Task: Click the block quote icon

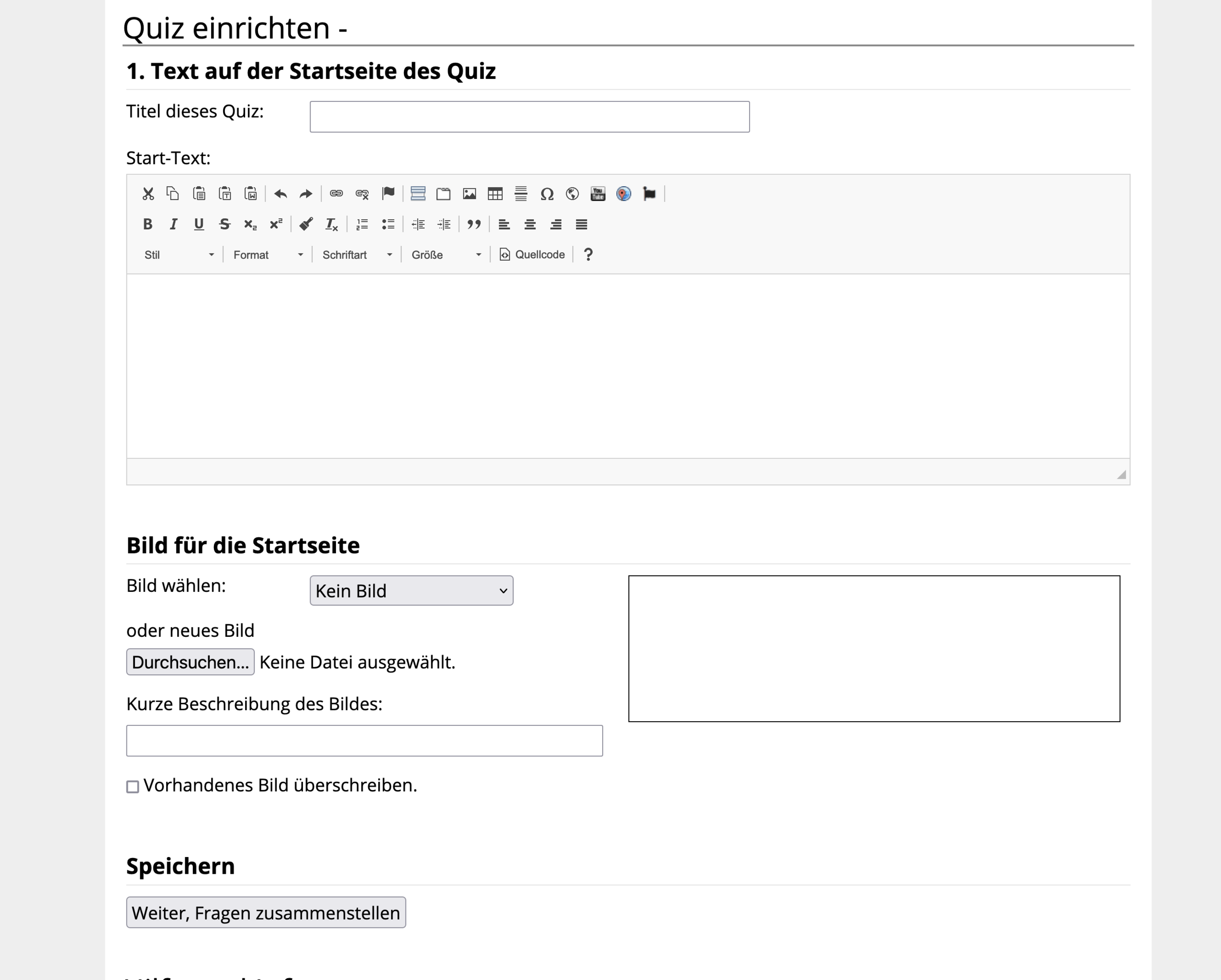Action: (x=474, y=224)
